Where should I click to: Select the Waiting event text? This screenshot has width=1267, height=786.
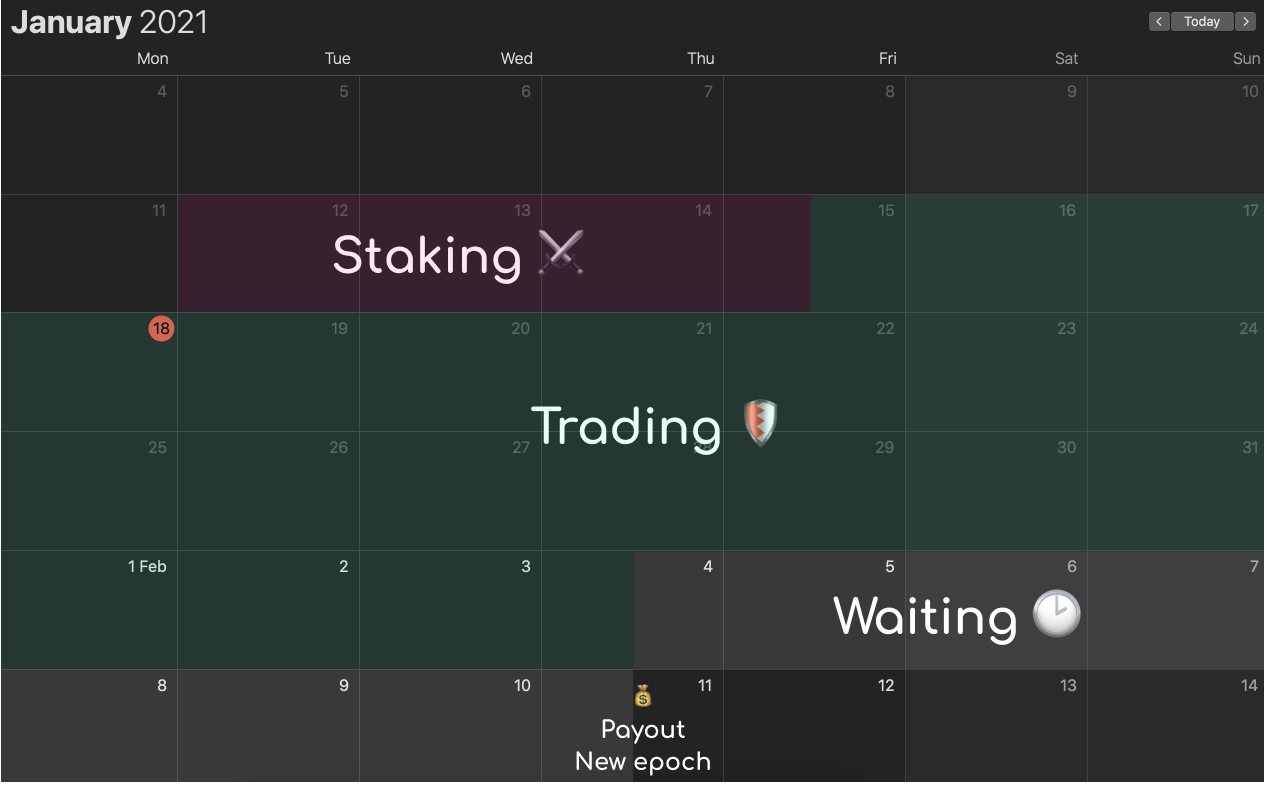point(925,616)
